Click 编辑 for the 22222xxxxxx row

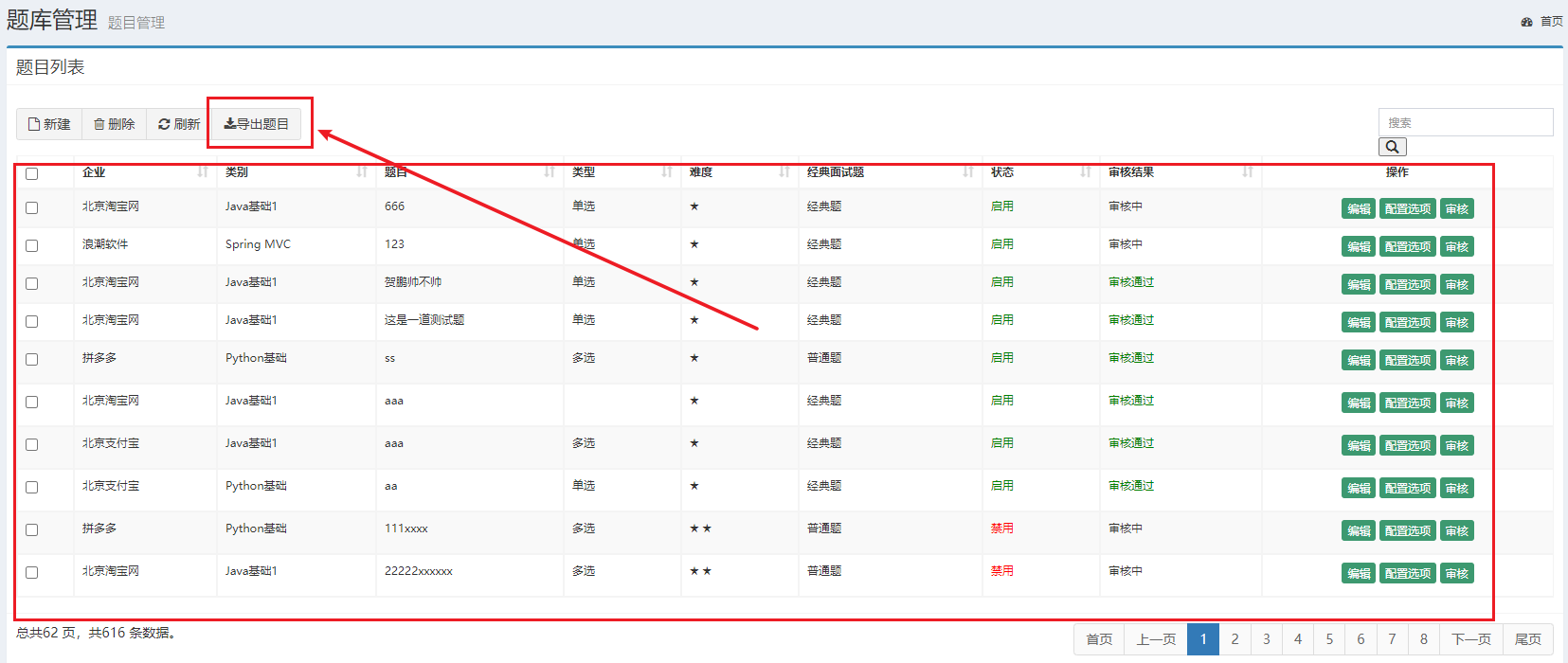[1359, 573]
